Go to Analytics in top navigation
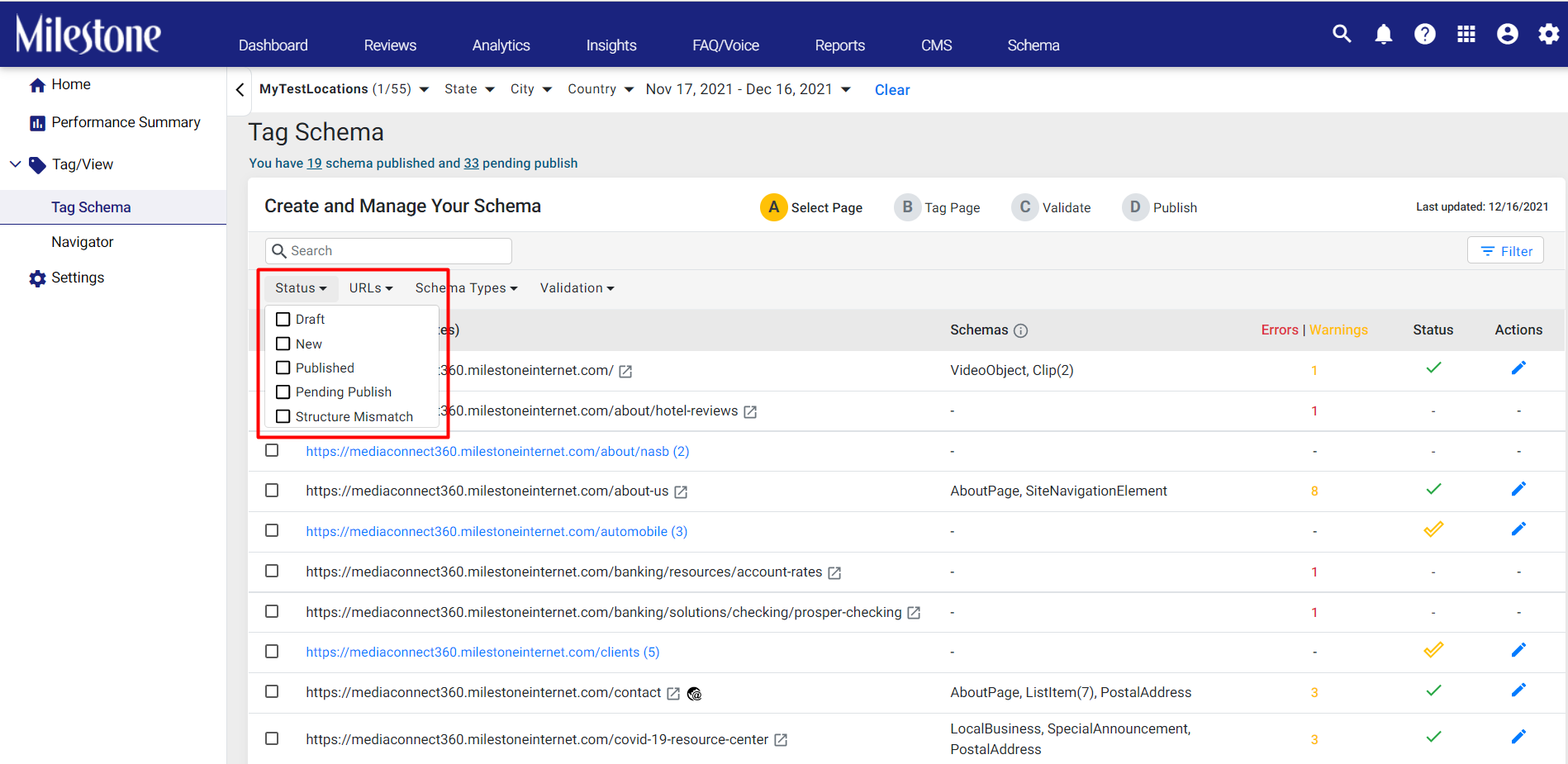 (x=501, y=45)
